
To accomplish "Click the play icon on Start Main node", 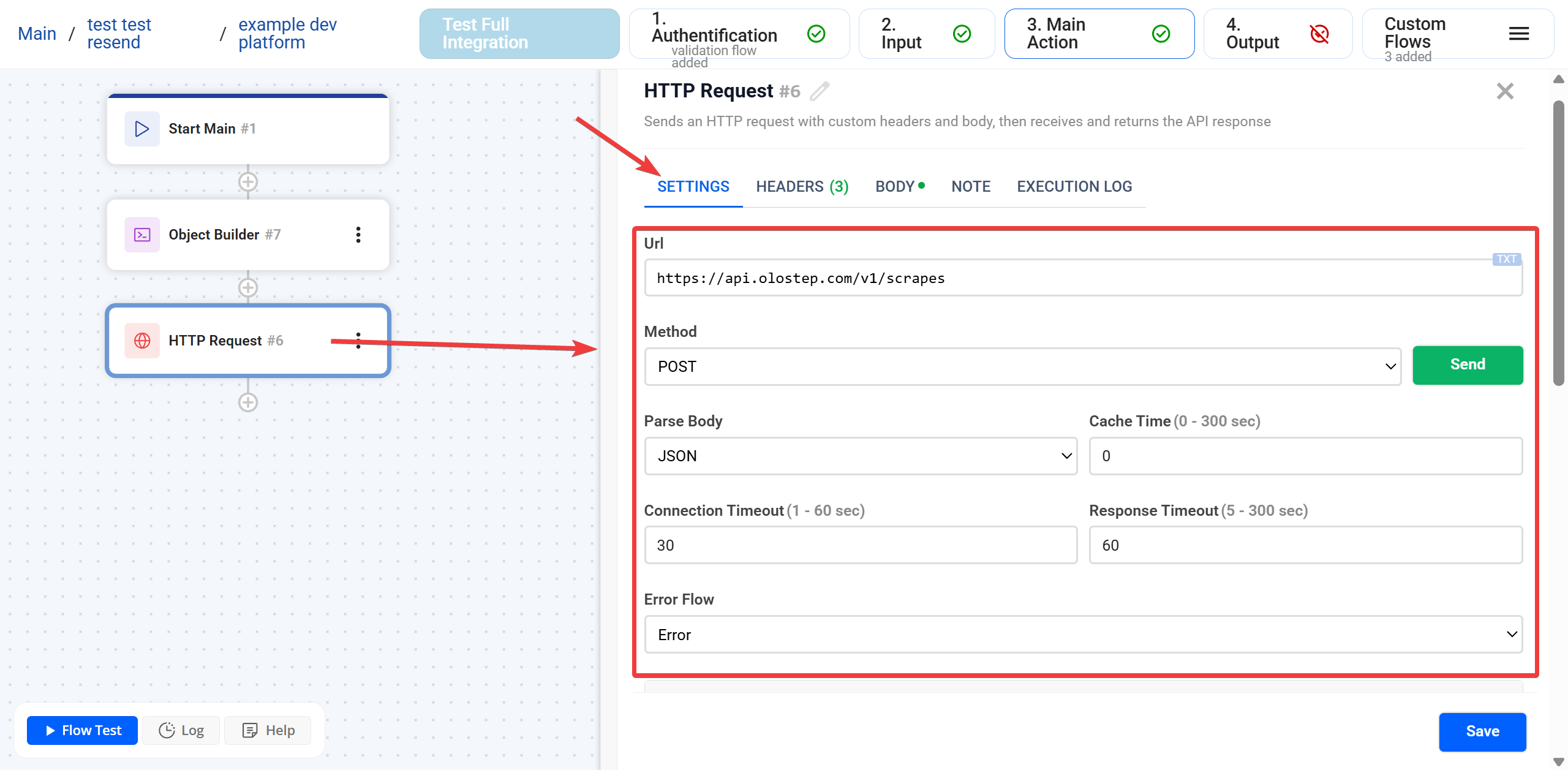I will tap(141, 129).
